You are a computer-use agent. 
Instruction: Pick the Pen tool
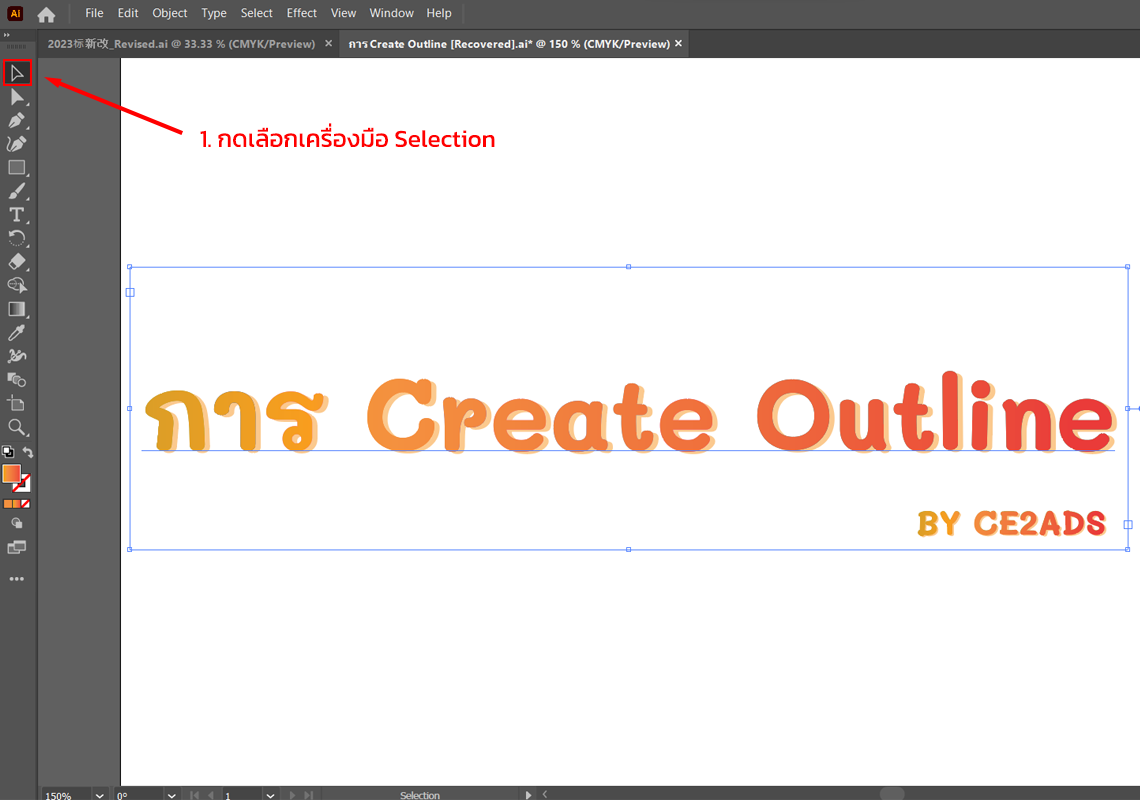click(x=17, y=121)
